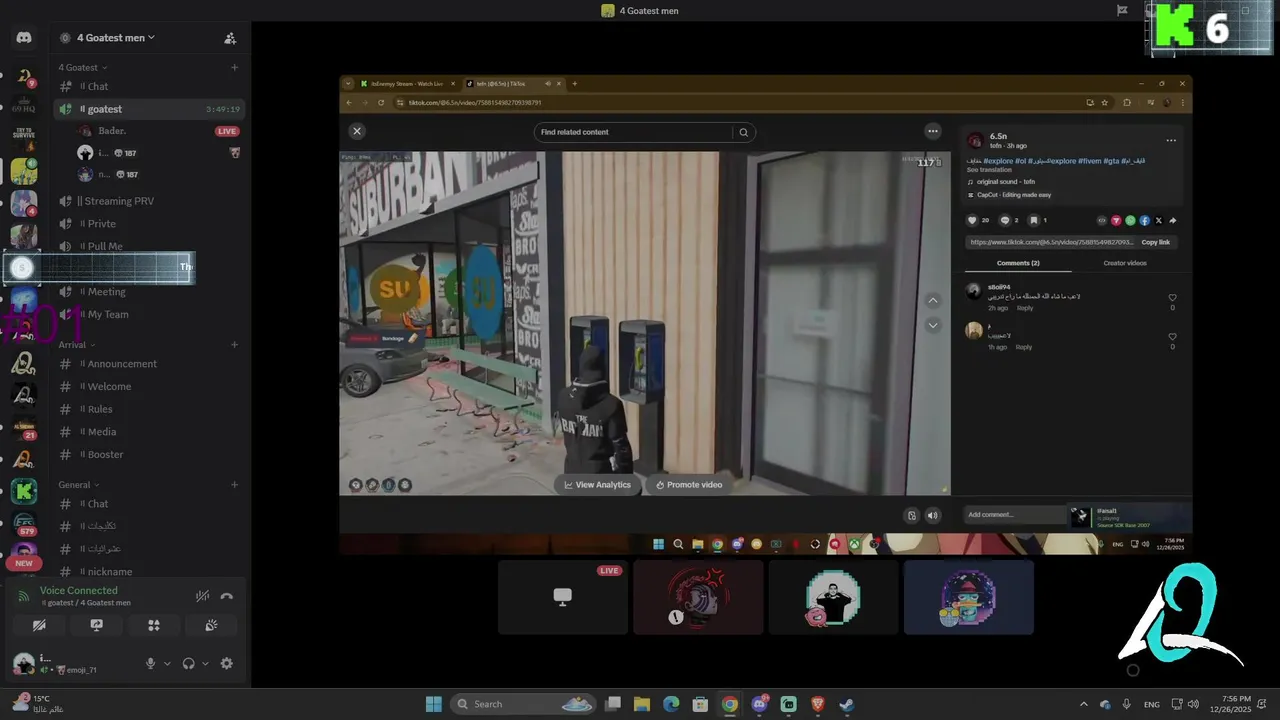This screenshot has width=1280, height=720.
Task: Join the My Team voice channel
Action: (148, 314)
